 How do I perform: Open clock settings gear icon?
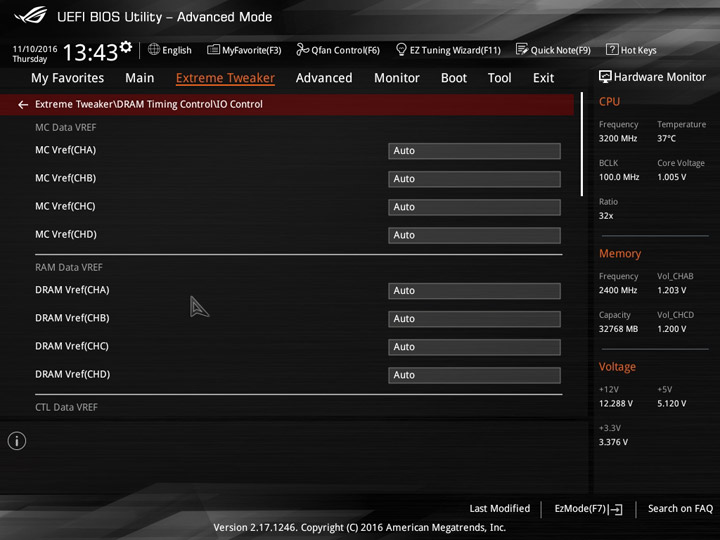pos(126,47)
